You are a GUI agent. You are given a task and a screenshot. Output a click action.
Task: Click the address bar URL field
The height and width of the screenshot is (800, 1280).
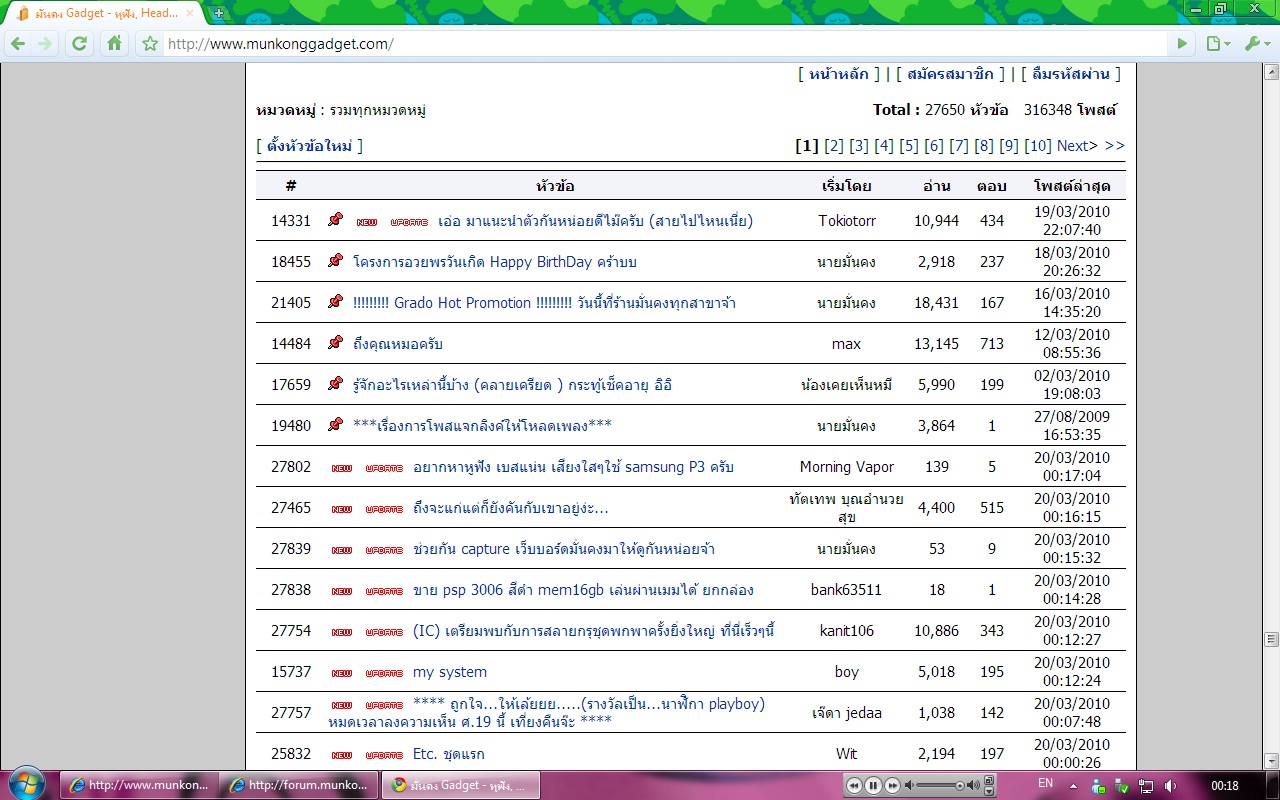[664, 44]
